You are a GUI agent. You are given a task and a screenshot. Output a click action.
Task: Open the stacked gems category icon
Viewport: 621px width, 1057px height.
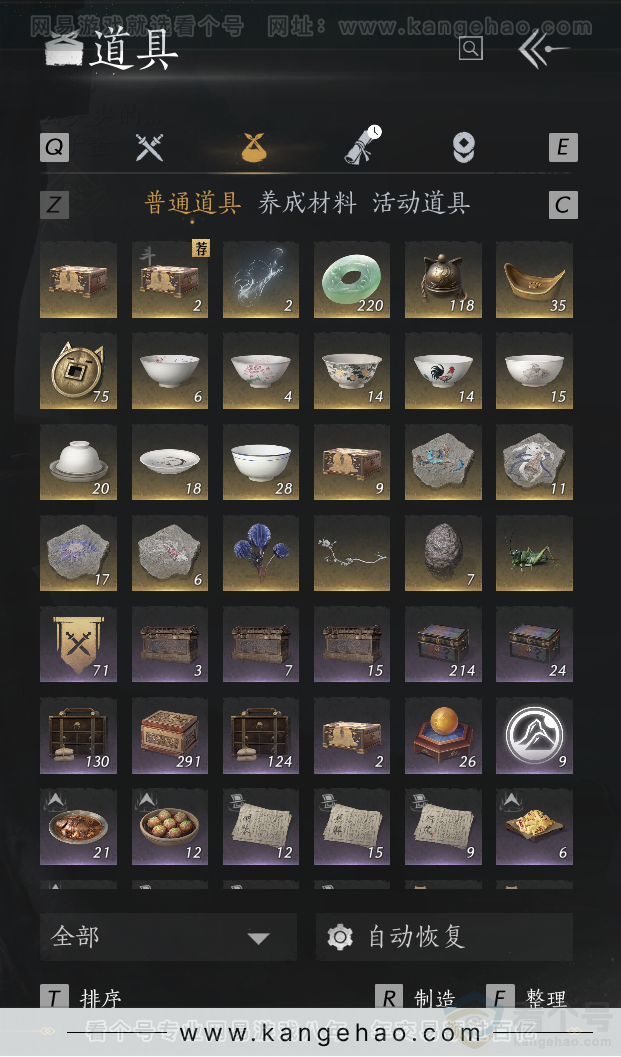[x=463, y=147]
